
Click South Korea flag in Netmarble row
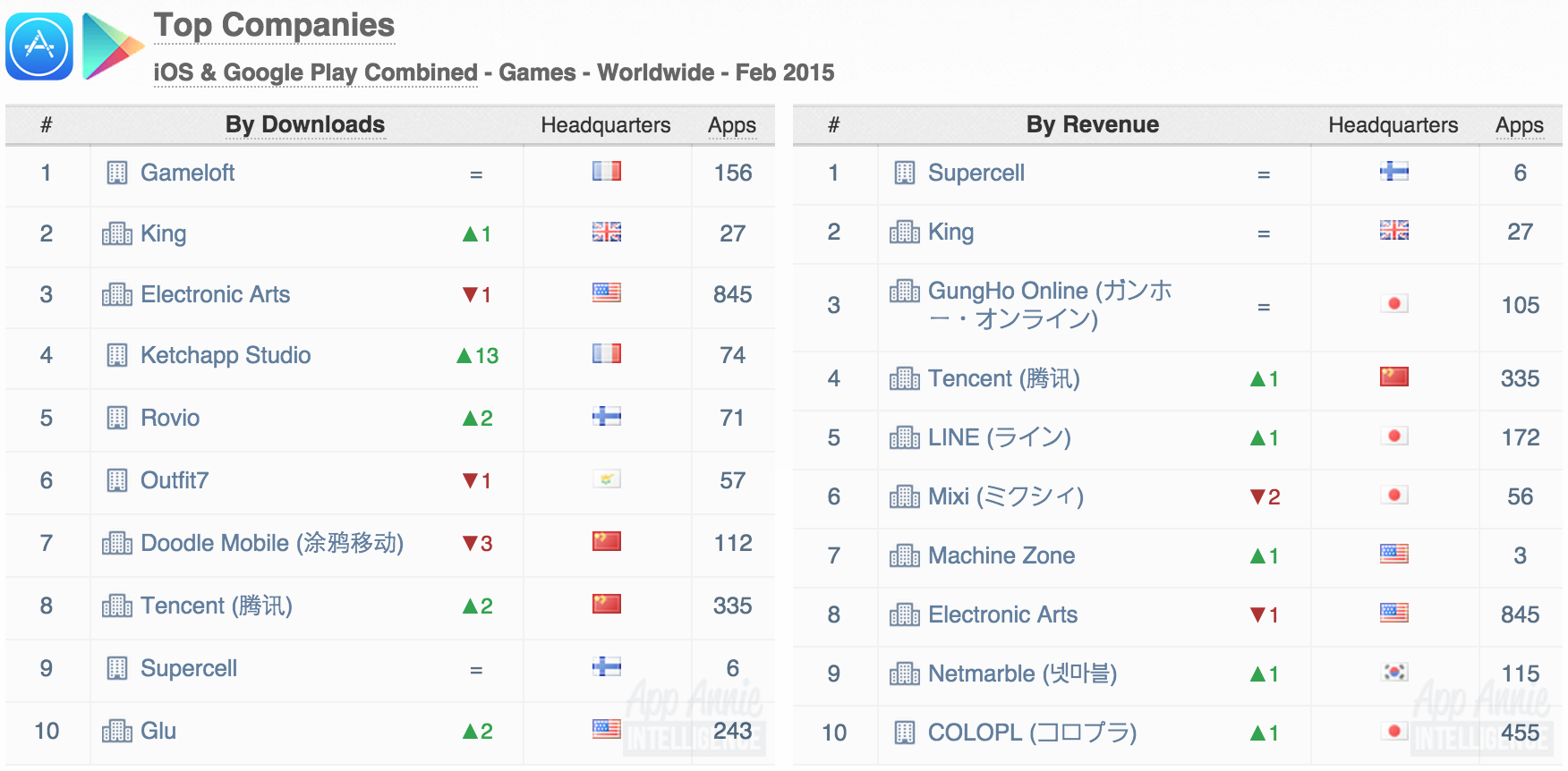click(1394, 672)
